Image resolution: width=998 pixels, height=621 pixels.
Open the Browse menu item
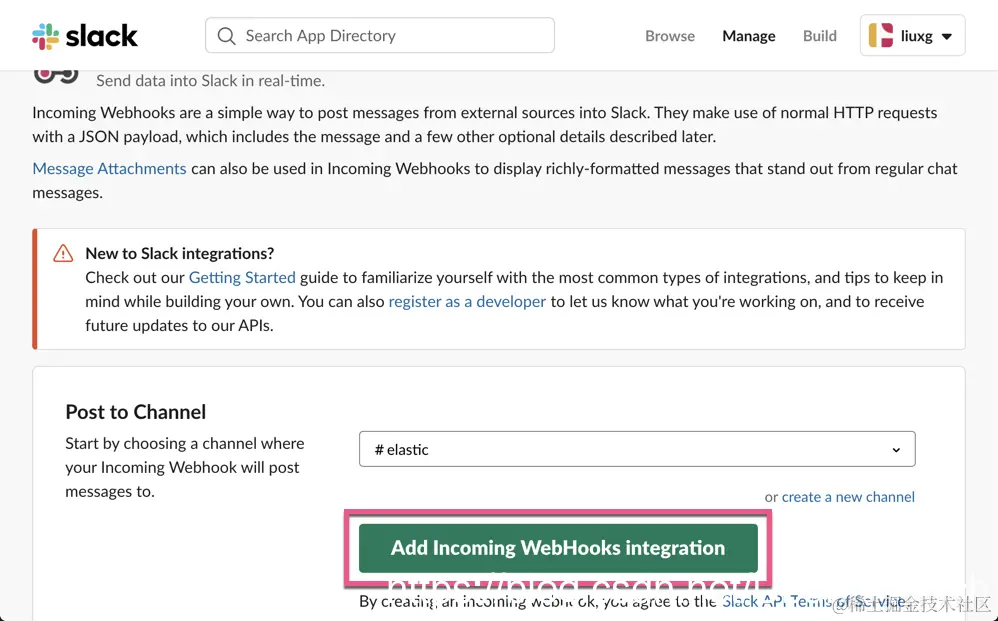tap(670, 36)
